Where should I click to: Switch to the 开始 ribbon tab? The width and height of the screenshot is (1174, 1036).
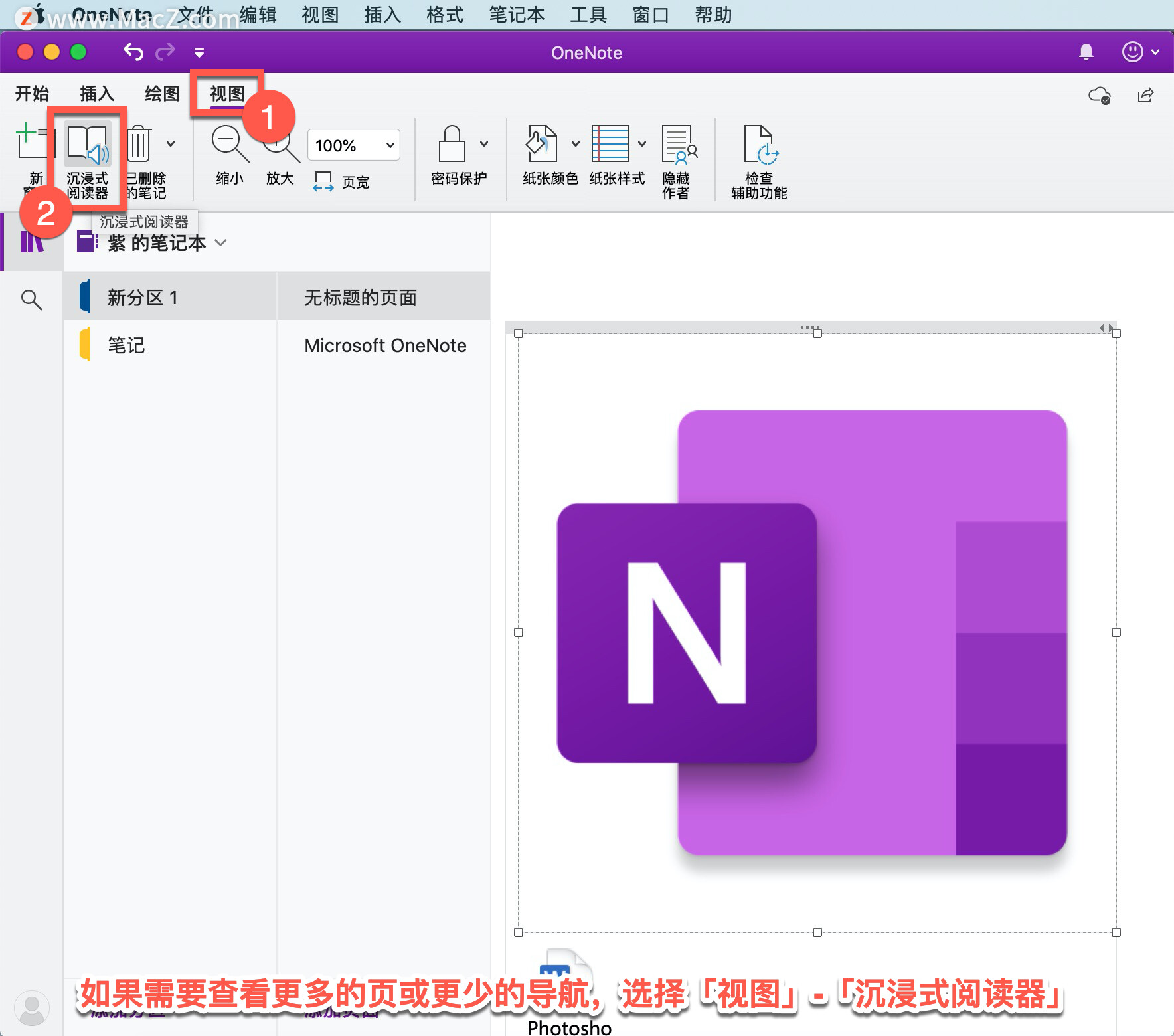click(33, 94)
